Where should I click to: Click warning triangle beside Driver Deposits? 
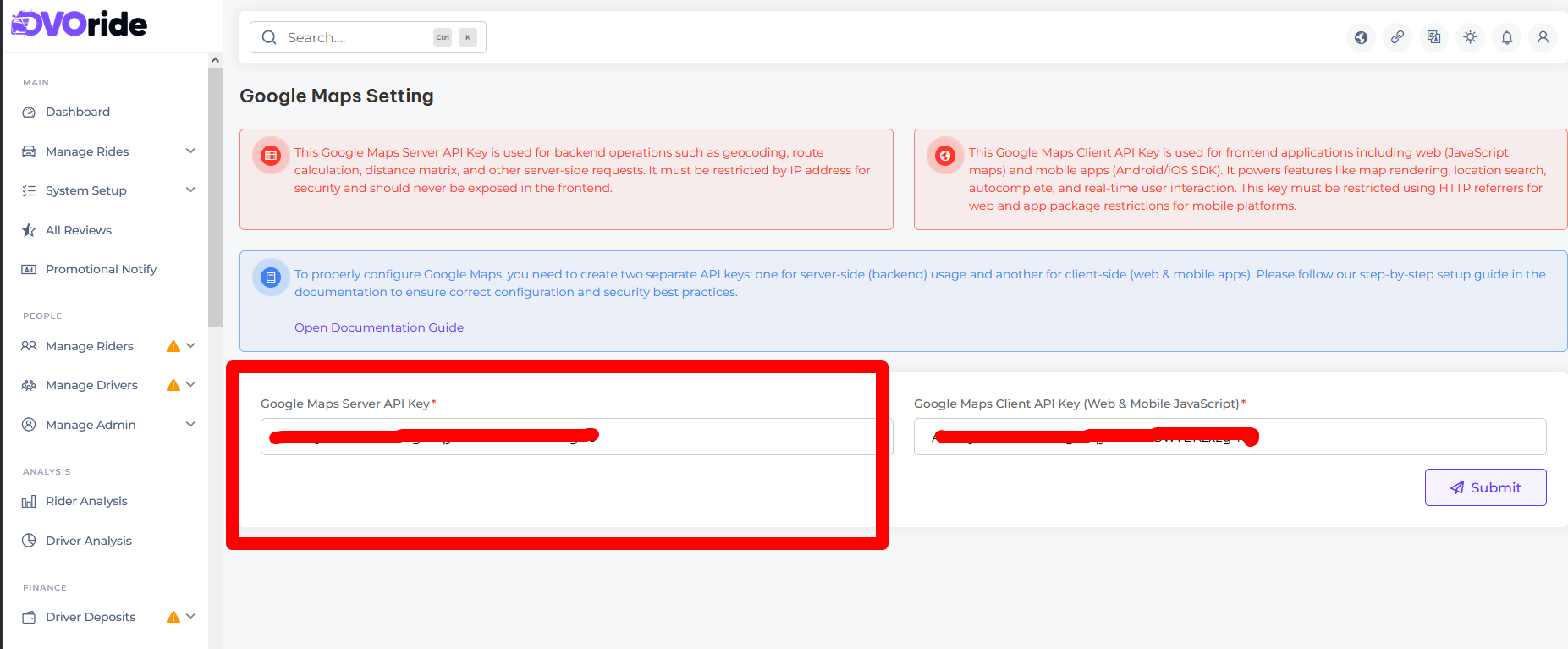point(173,617)
